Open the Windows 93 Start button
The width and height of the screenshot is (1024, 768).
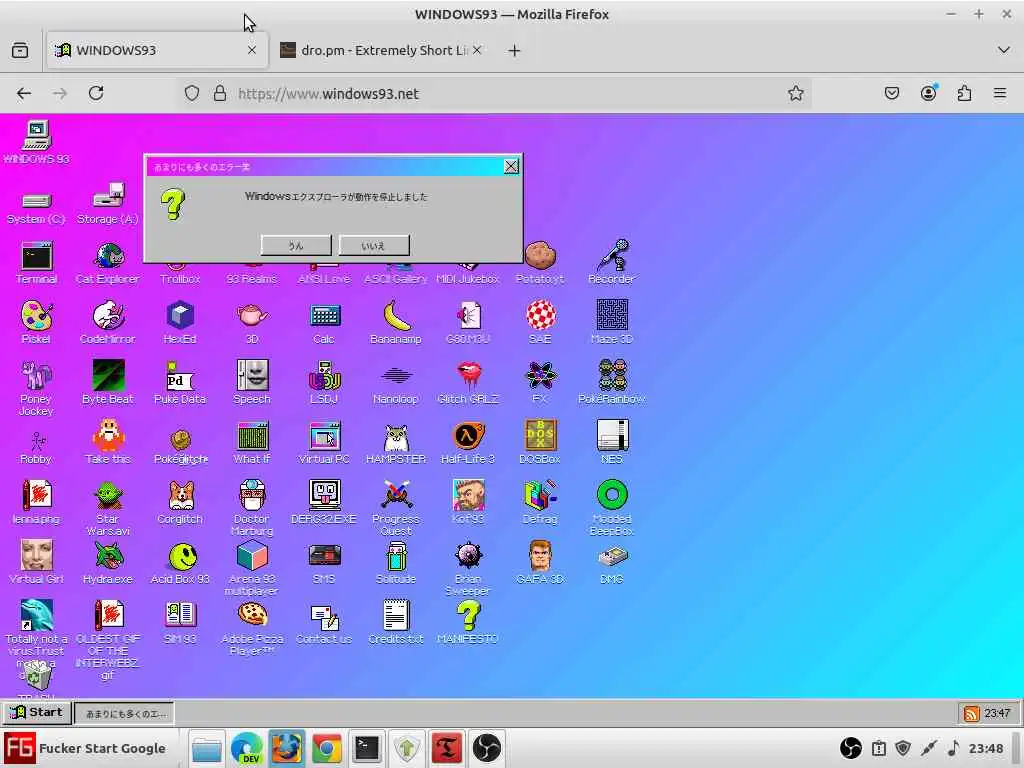coord(37,712)
